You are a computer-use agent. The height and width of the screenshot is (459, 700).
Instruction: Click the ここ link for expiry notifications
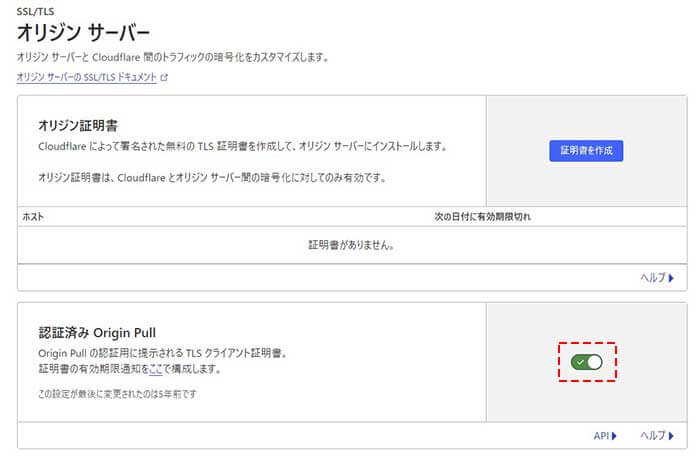pyautogui.click(x=156, y=369)
